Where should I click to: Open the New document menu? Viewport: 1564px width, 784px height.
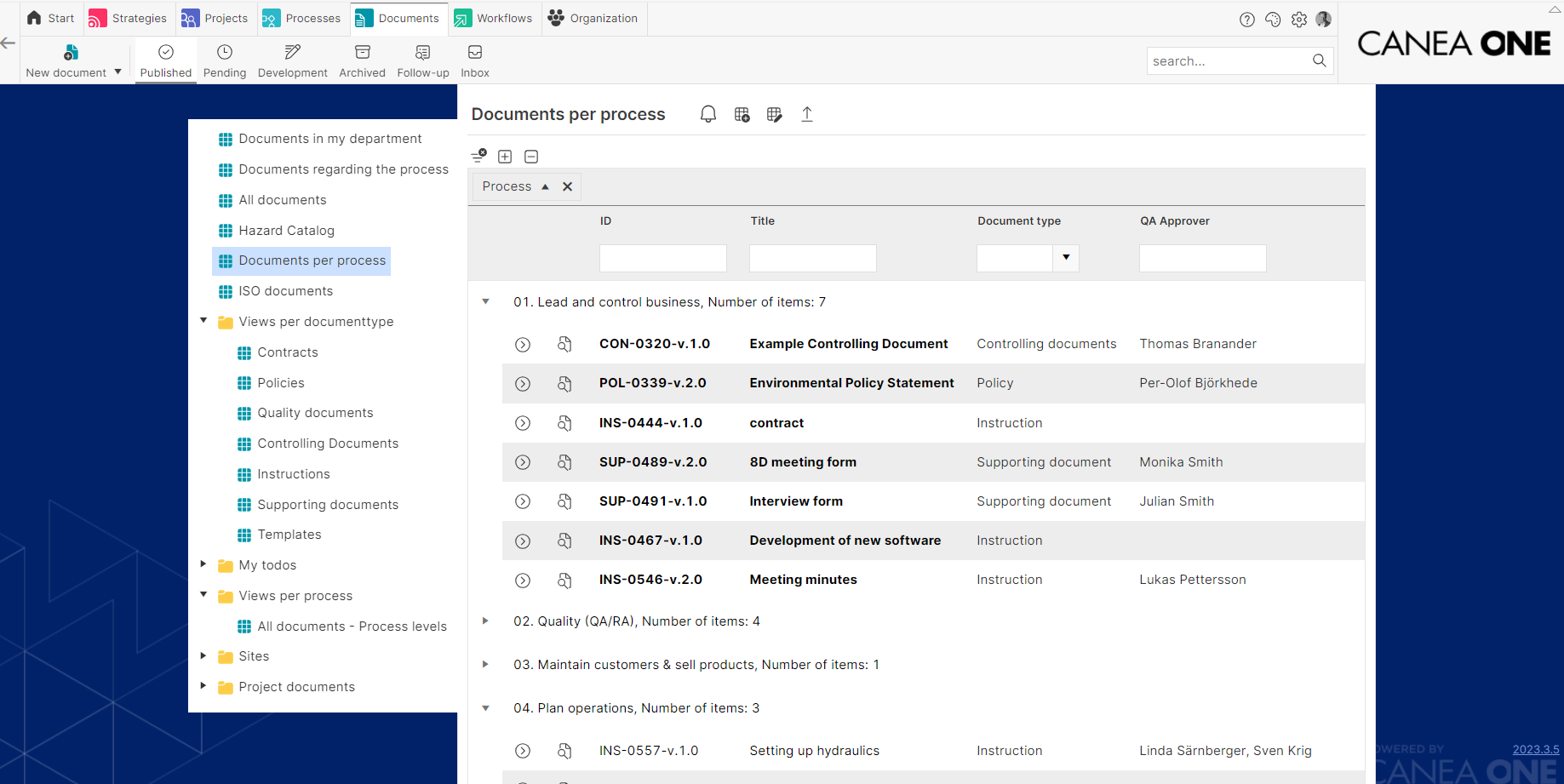pyautogui.click(x=73, y=61)
